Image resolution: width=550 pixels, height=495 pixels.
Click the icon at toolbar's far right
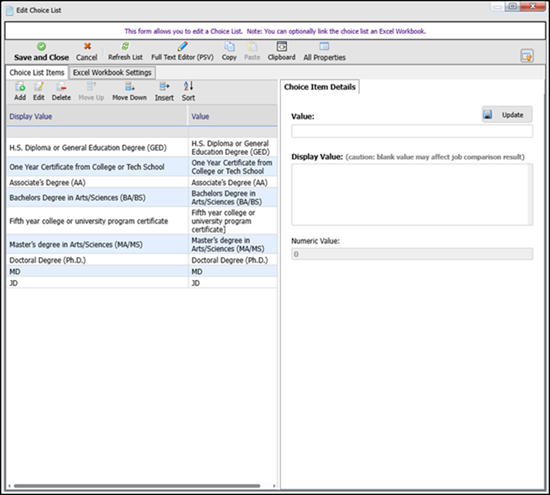click(x=527, y=56)
